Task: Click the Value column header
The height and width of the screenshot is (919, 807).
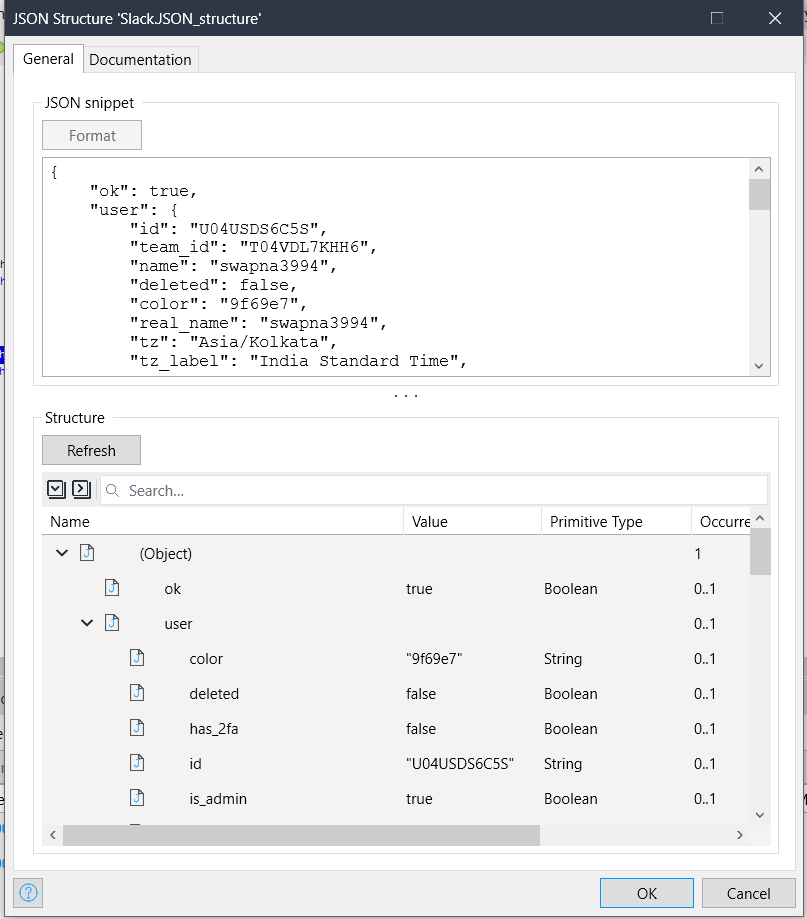Action: (x=472, y=522)
